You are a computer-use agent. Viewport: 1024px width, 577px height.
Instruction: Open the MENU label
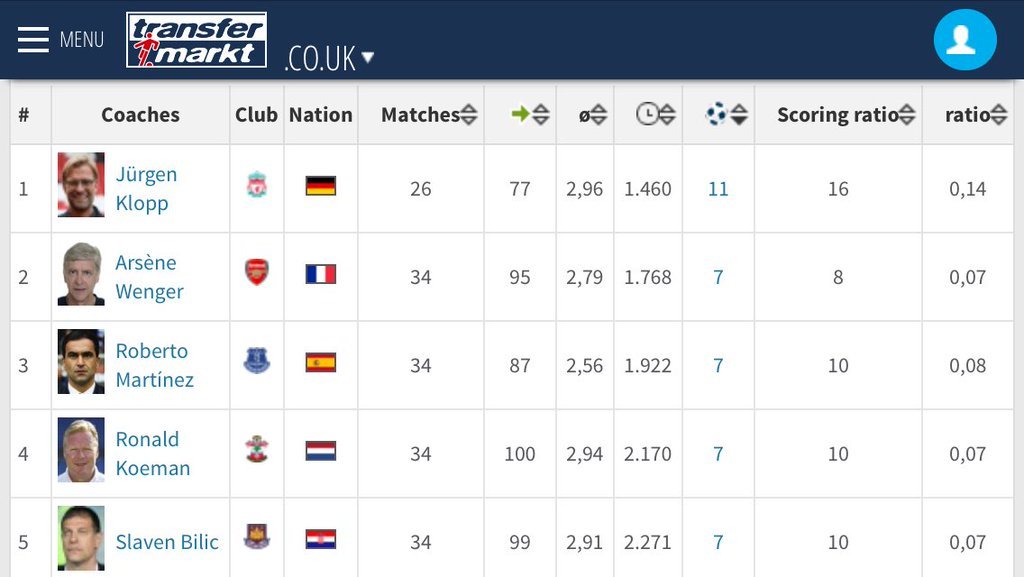(x=82, y=40)
